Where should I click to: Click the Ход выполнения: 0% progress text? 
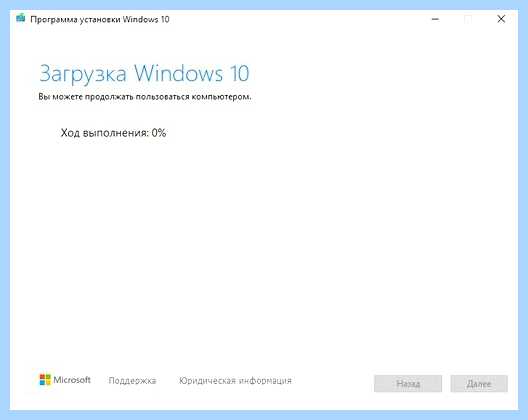(x=113, y=133)
